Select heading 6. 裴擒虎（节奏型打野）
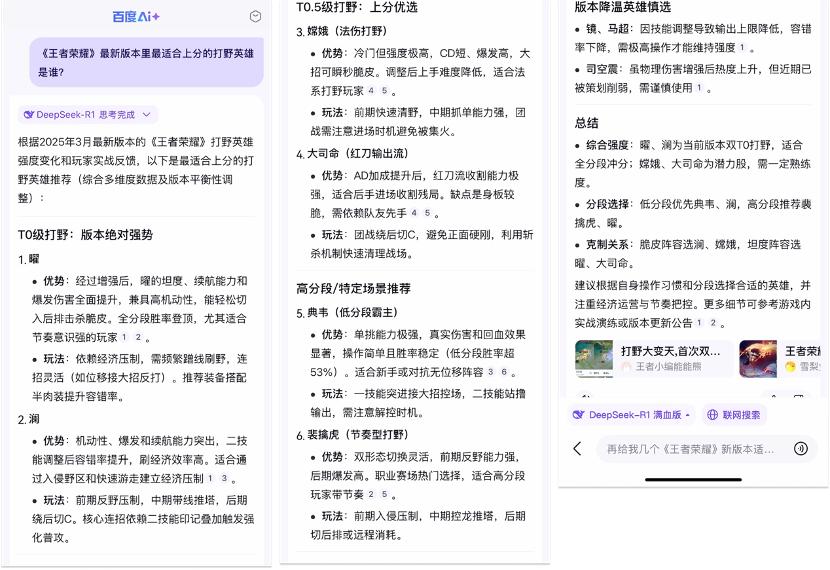 [x=353, y=435]
